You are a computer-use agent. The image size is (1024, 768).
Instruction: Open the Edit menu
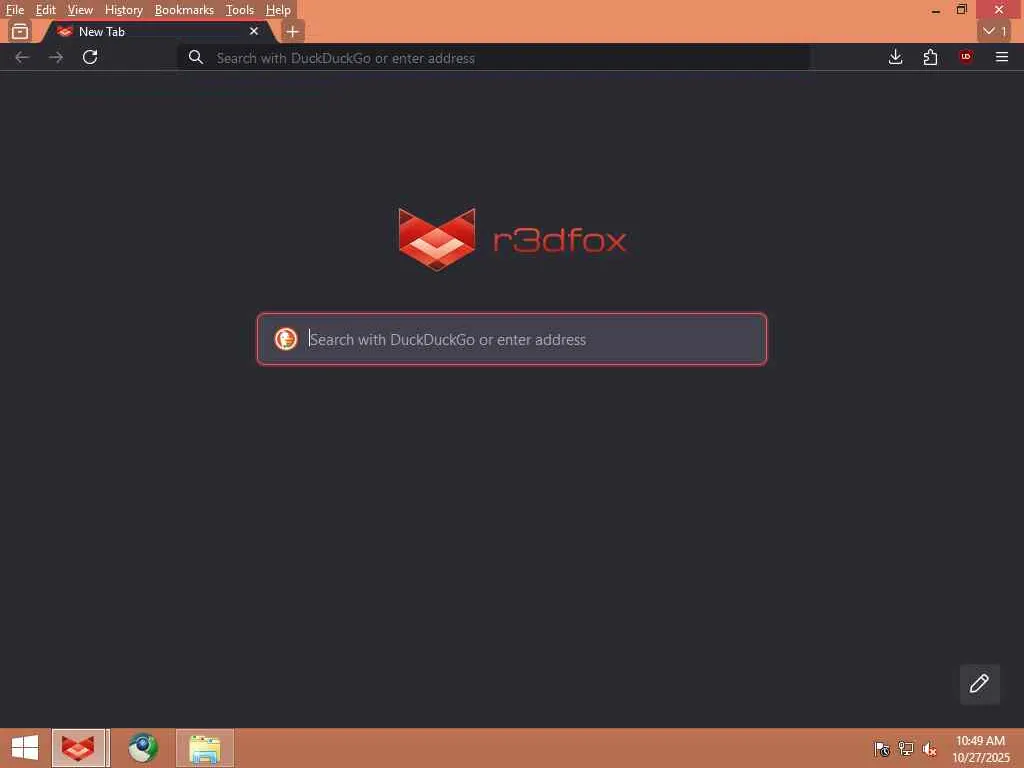[x=45, y=10]
